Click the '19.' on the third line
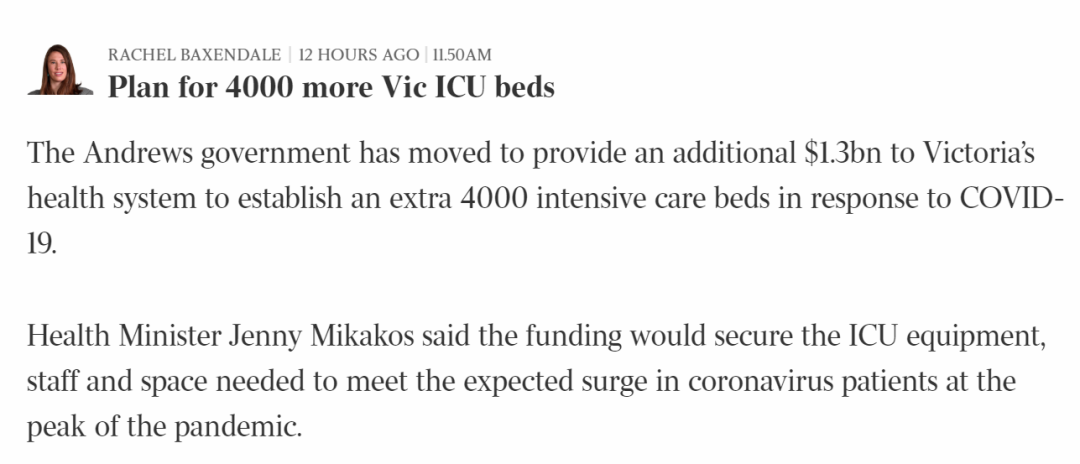 point(41,244)
